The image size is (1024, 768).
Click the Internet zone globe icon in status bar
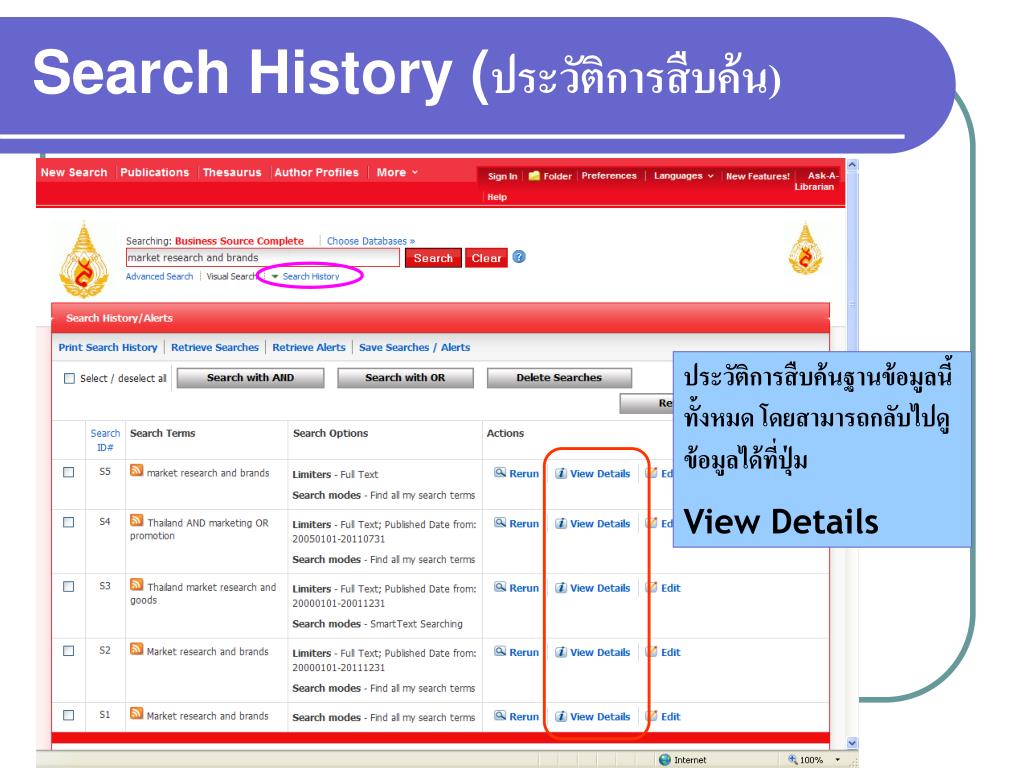pos(665,760)
